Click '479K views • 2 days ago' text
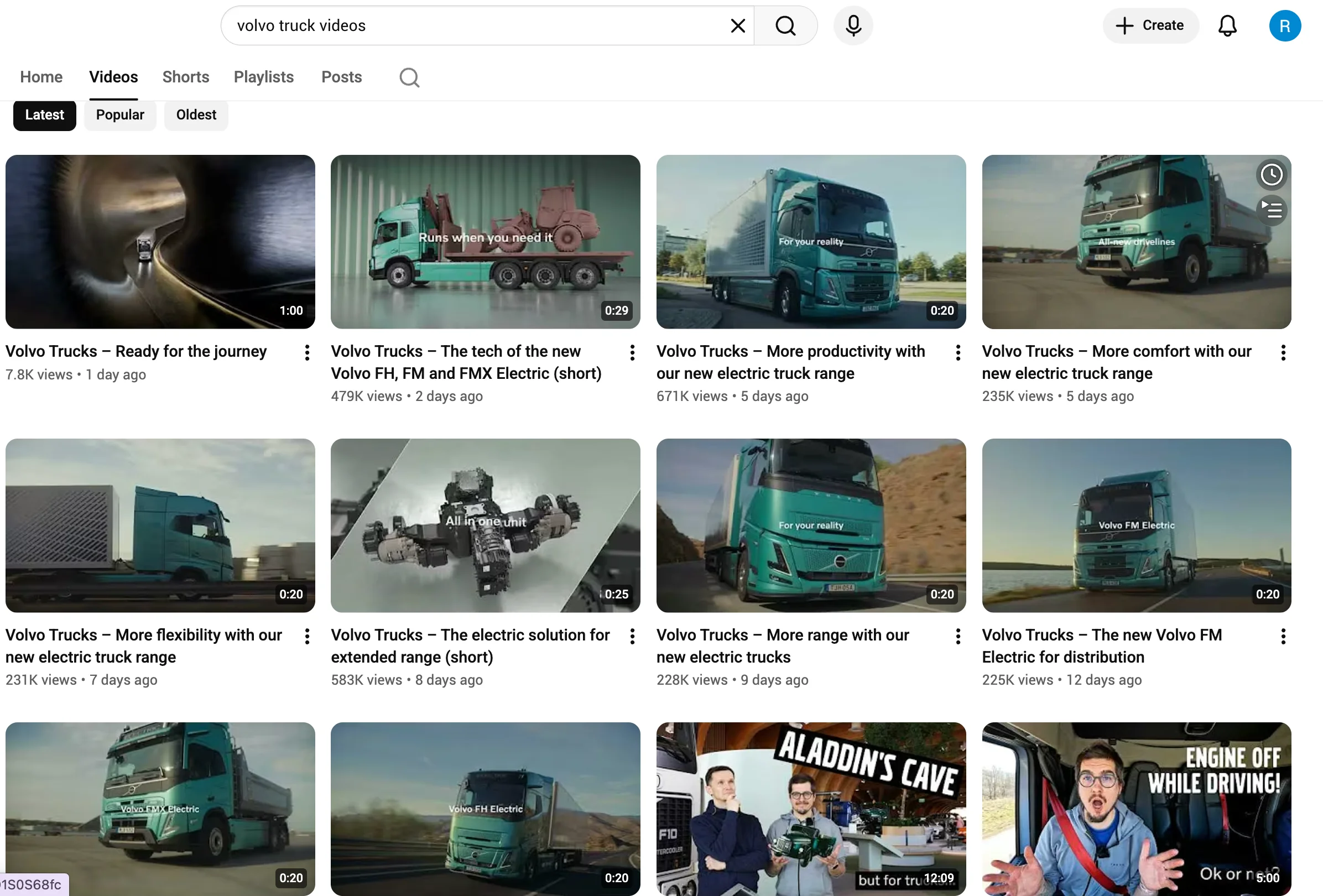This screenshot has height=896, width=1323. [x=407, y=396]
